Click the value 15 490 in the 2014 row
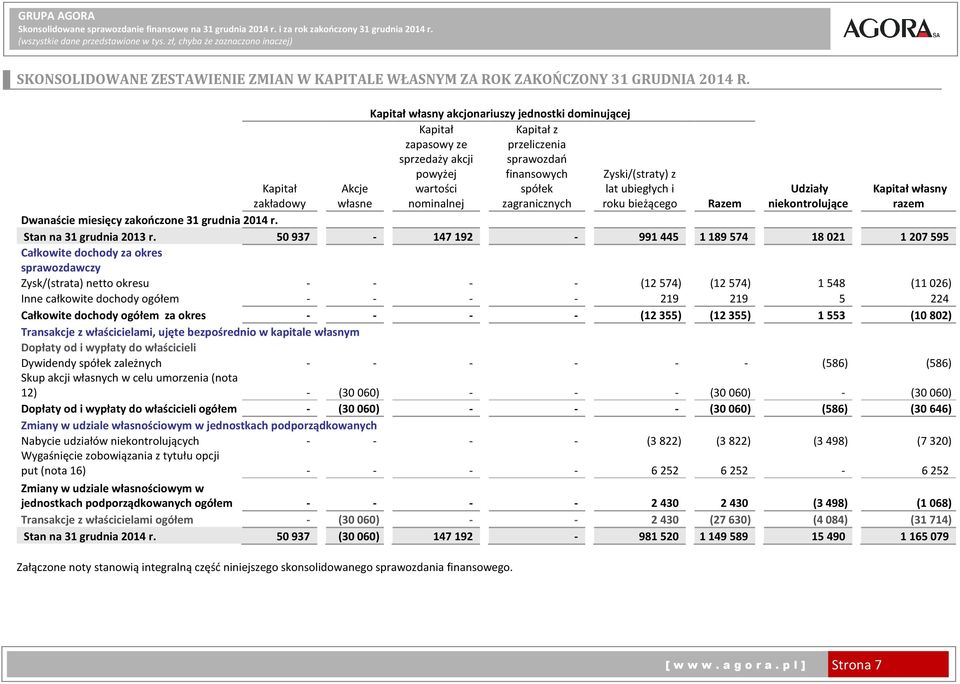The image size is (960, 684). coord(828,536)
